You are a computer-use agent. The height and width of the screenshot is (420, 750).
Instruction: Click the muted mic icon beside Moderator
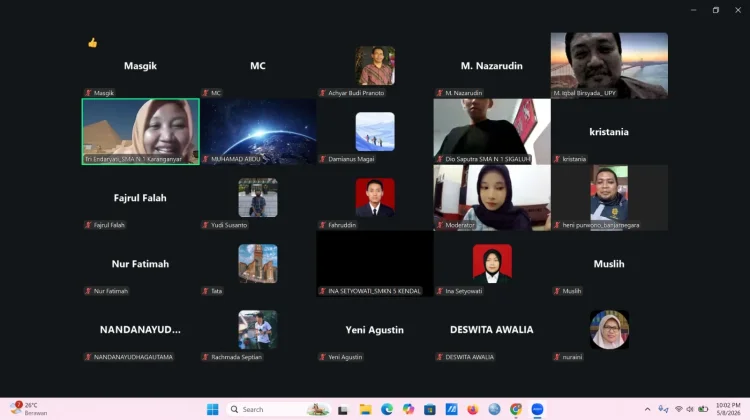(x=440, y=225)
